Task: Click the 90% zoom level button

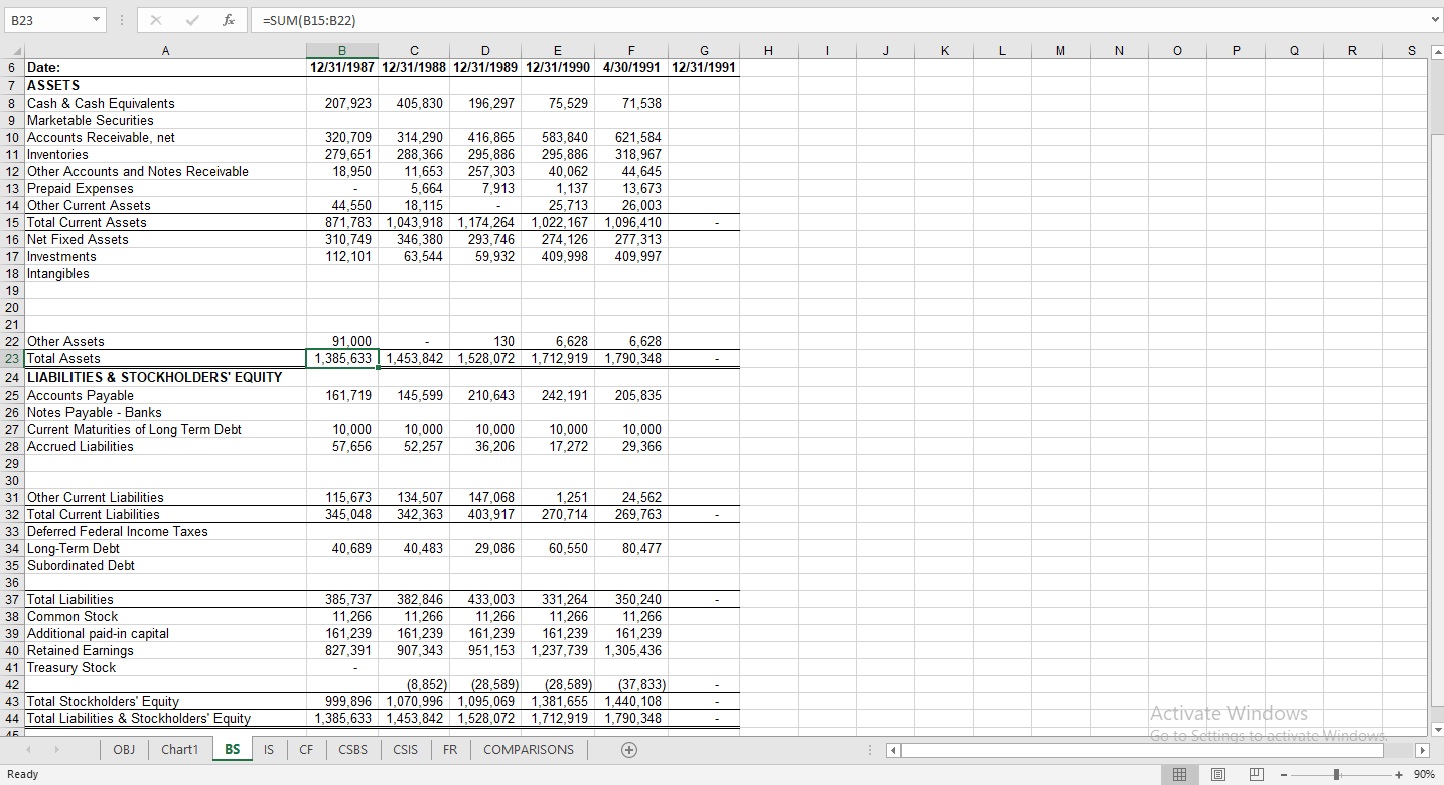Action: click(x=1424, y=773)
